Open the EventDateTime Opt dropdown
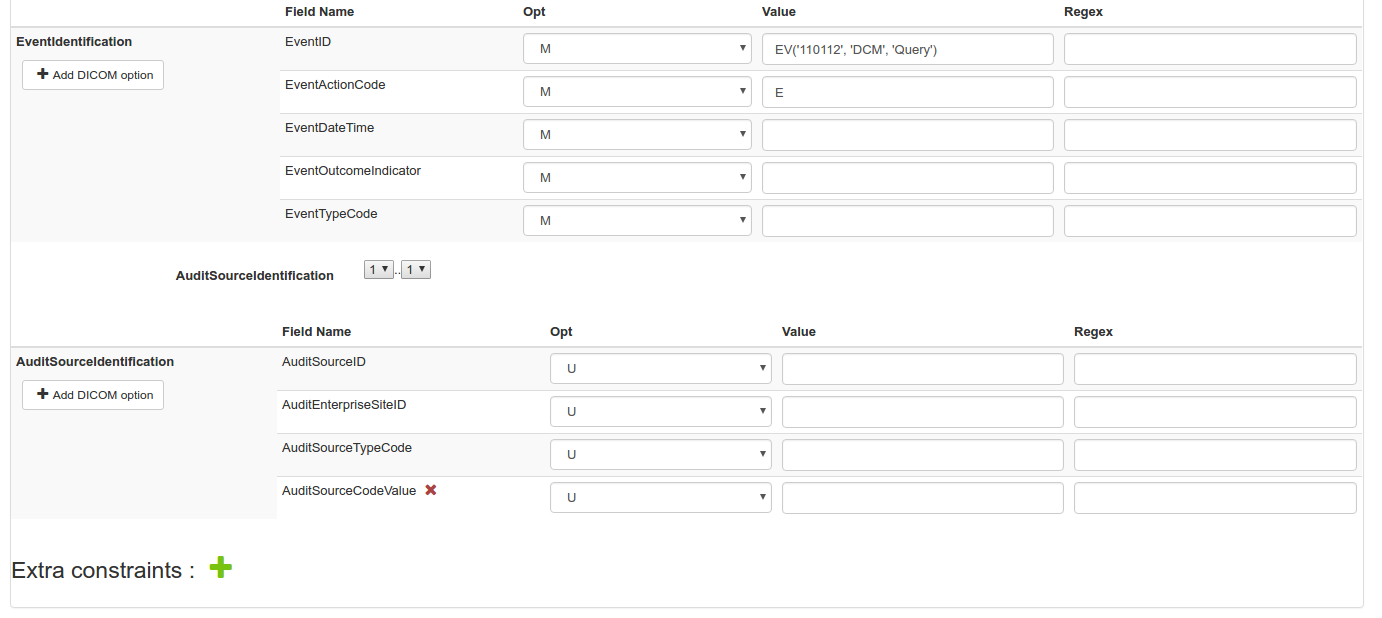 [x=637, y=134]
